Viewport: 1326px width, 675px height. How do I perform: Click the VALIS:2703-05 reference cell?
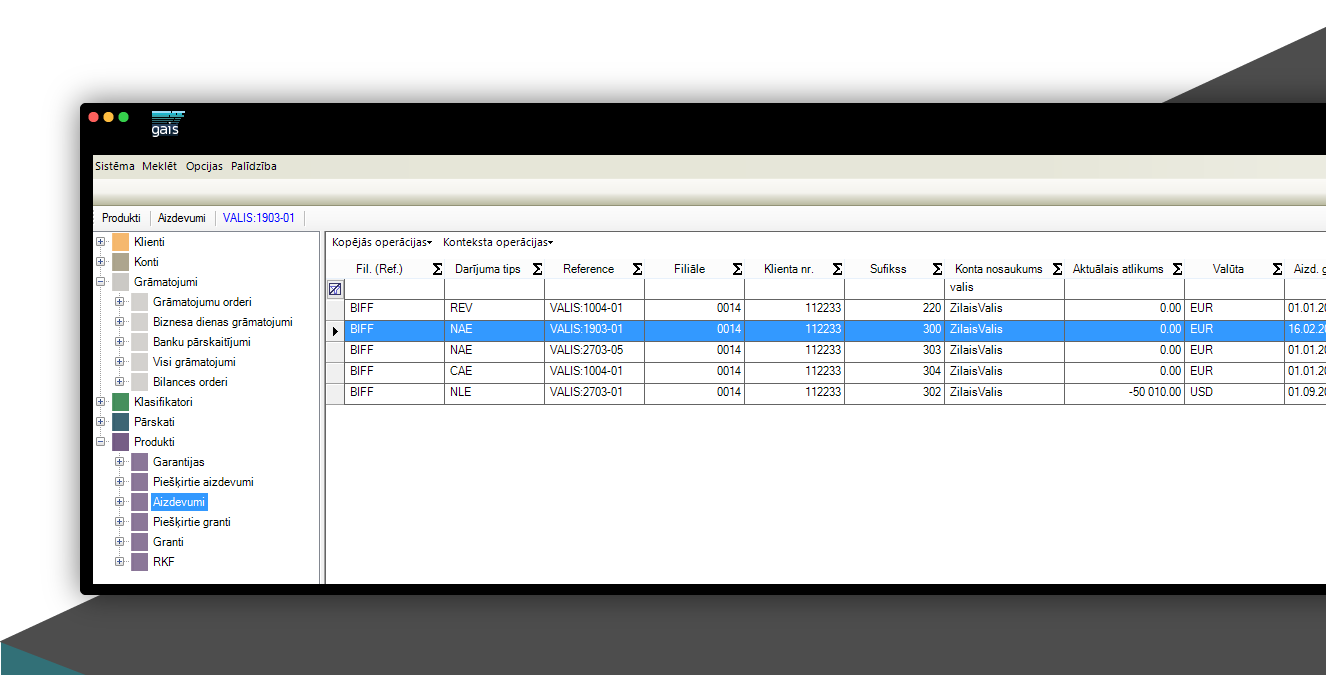[594, 351]
